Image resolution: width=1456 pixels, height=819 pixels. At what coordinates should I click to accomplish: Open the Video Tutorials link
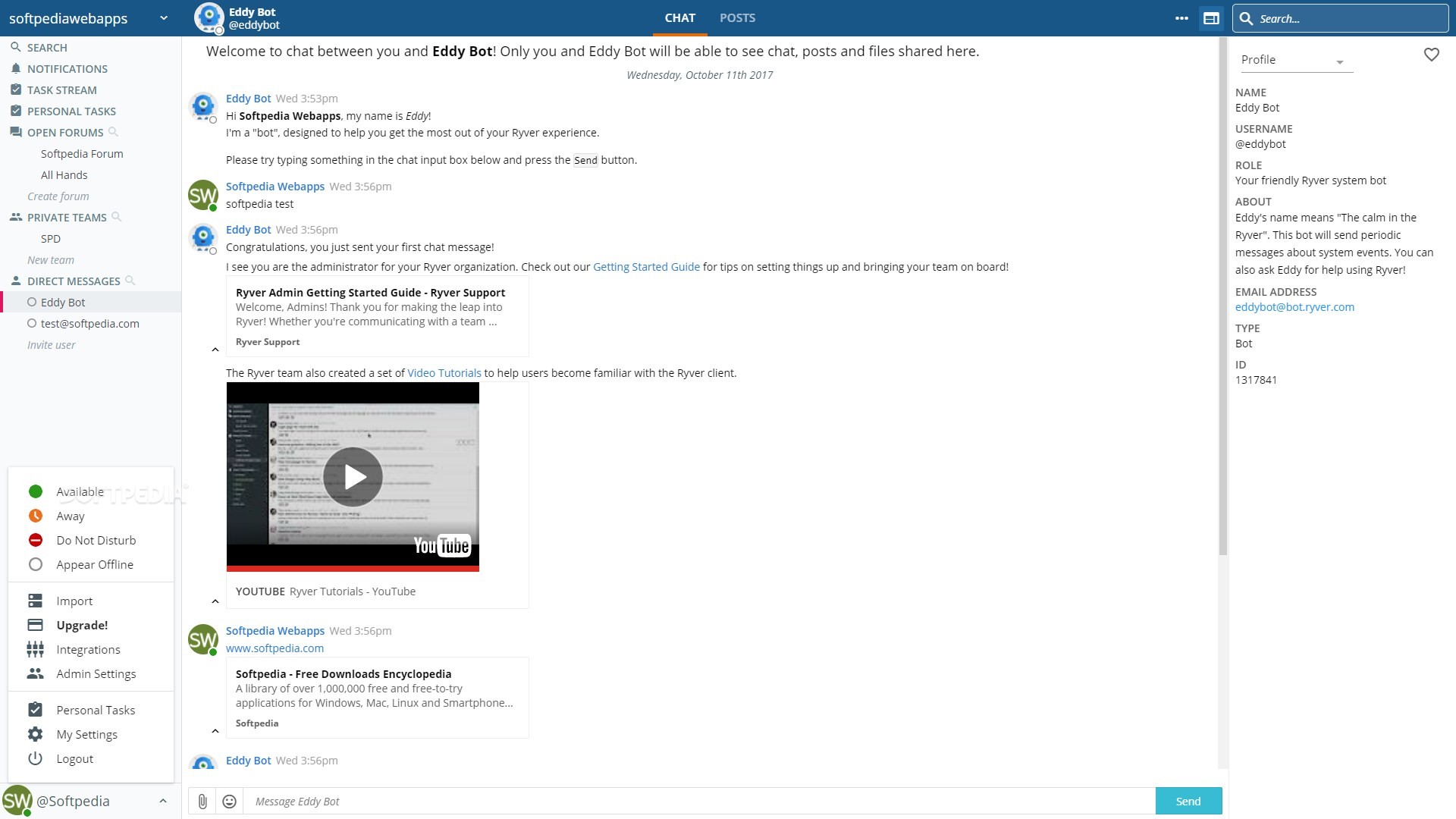click(444, 373)
